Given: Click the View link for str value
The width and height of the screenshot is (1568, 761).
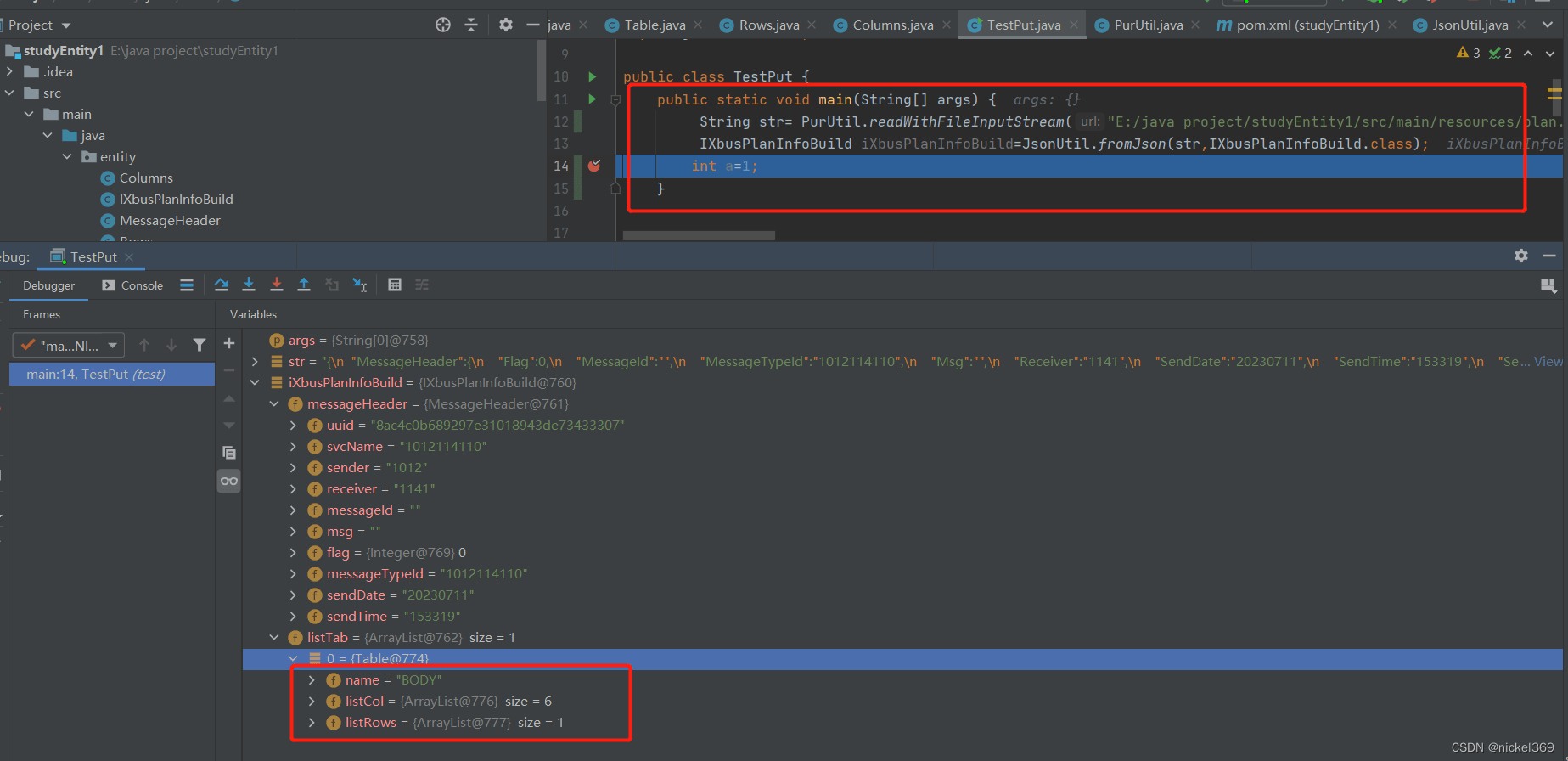Looking at the screenshot, I should pyautogui.click(x=1548, y=362).
